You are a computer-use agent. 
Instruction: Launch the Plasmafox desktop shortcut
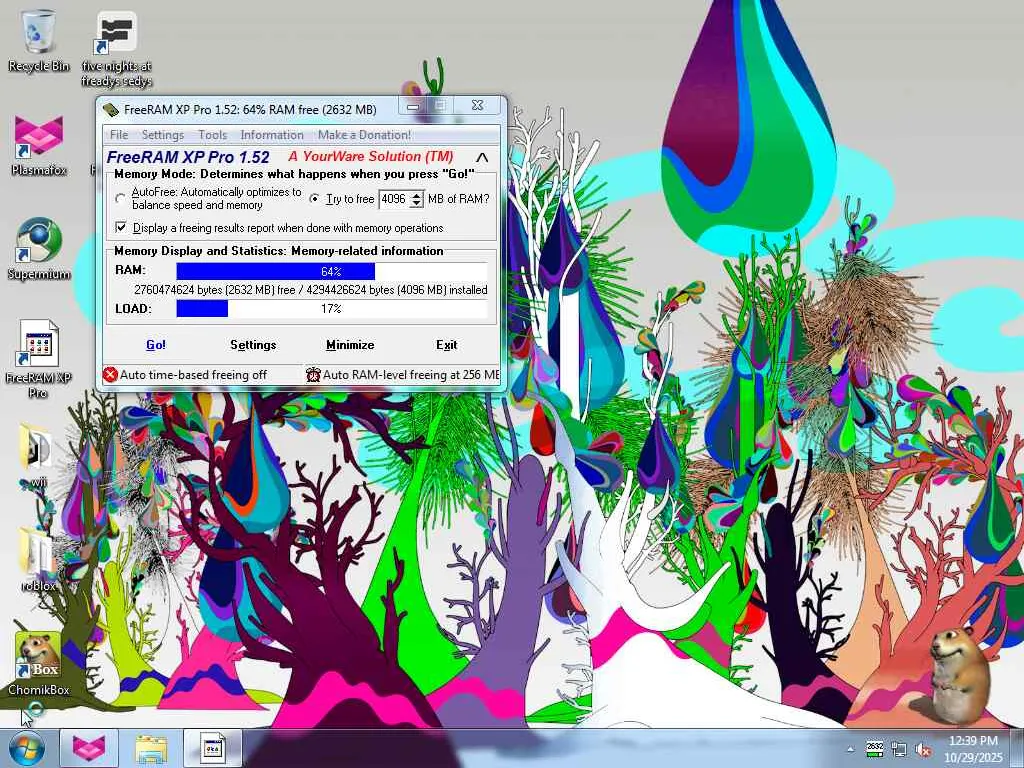[x=39, y=146]
